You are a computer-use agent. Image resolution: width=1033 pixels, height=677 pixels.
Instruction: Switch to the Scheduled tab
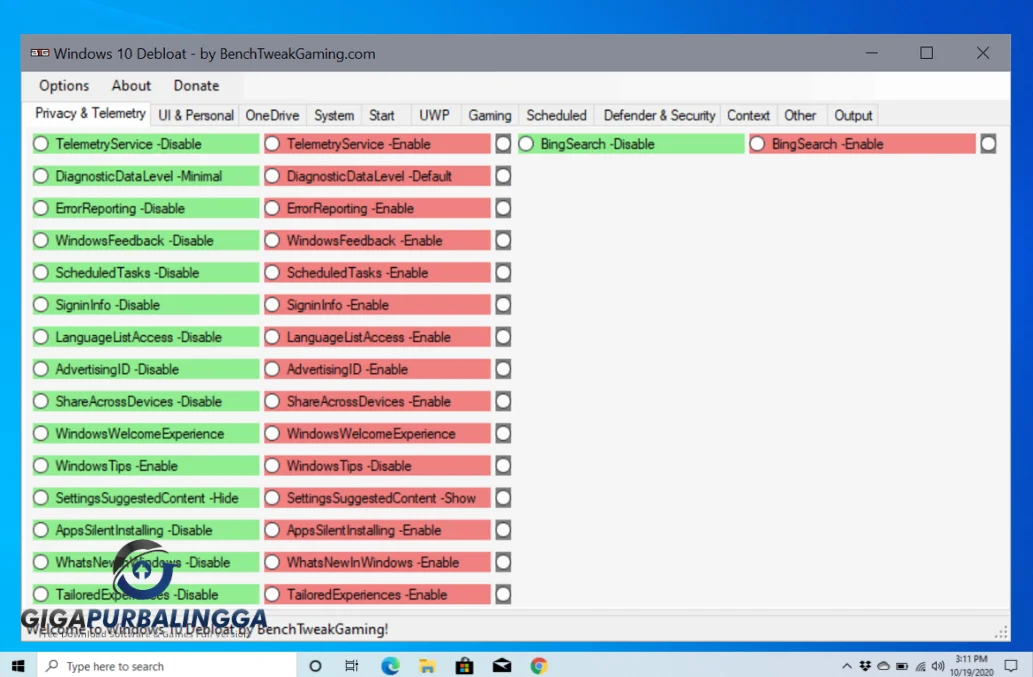(x=556, y=115)
